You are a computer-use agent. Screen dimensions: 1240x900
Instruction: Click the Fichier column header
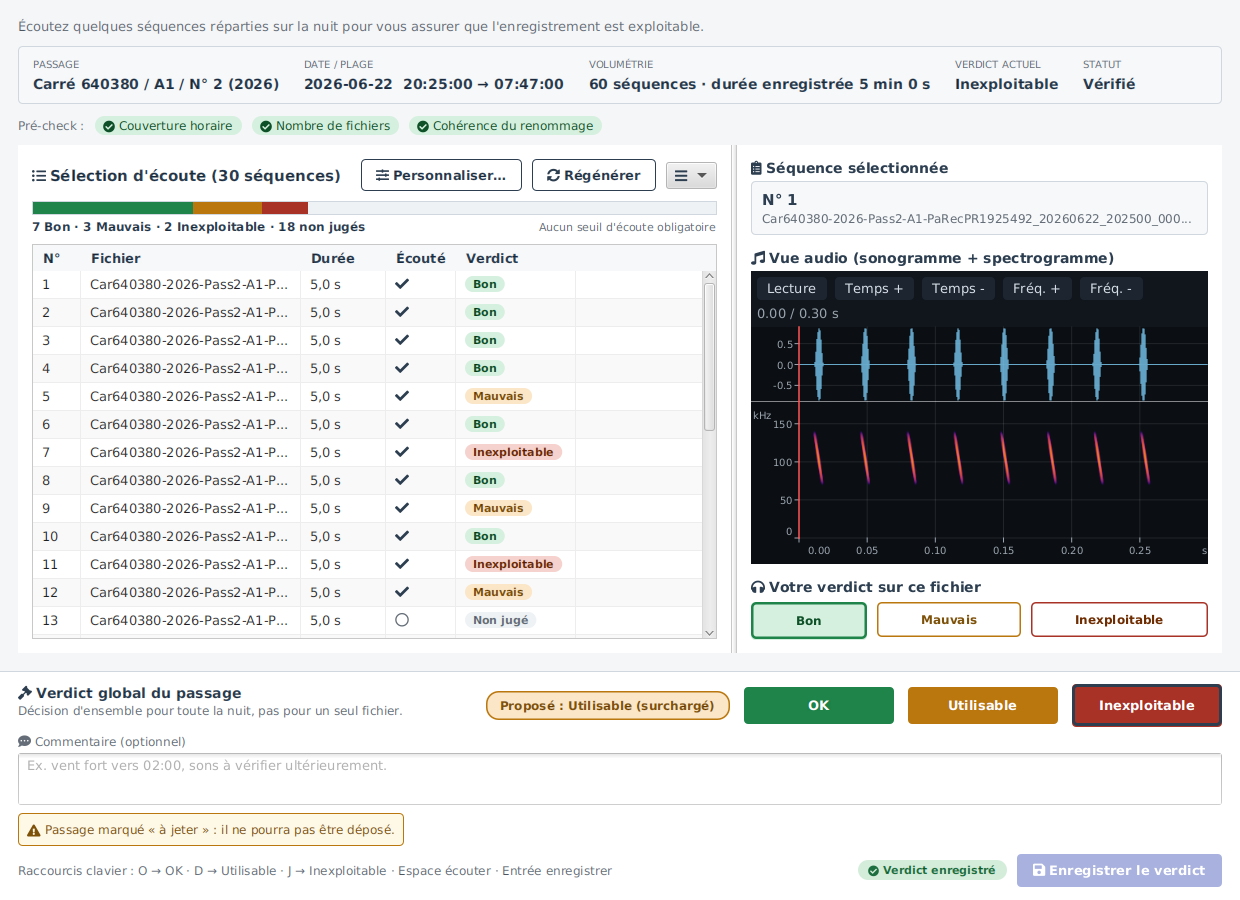pos(116,258)
